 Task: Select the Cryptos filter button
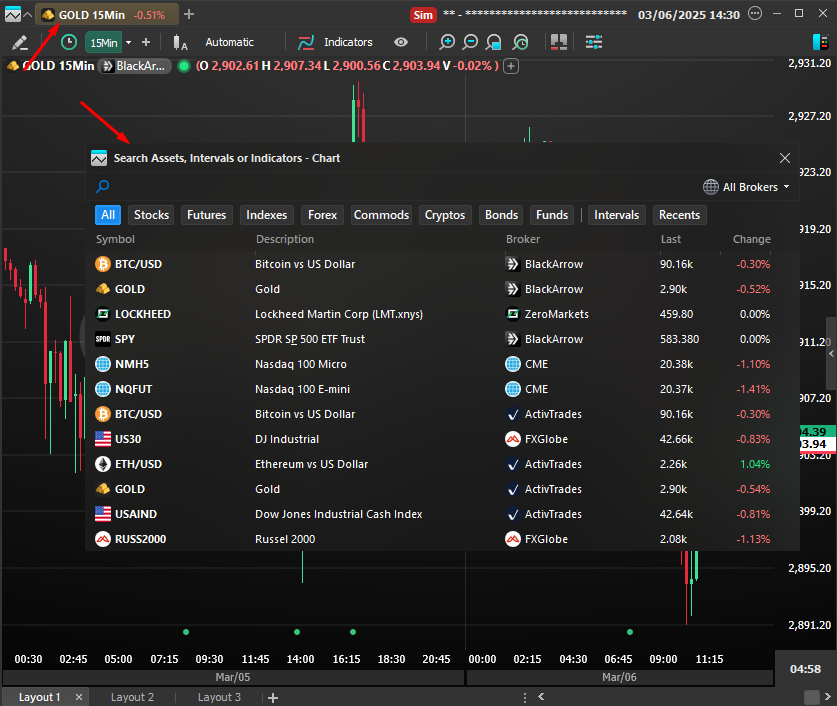click(x=444, y=215)
